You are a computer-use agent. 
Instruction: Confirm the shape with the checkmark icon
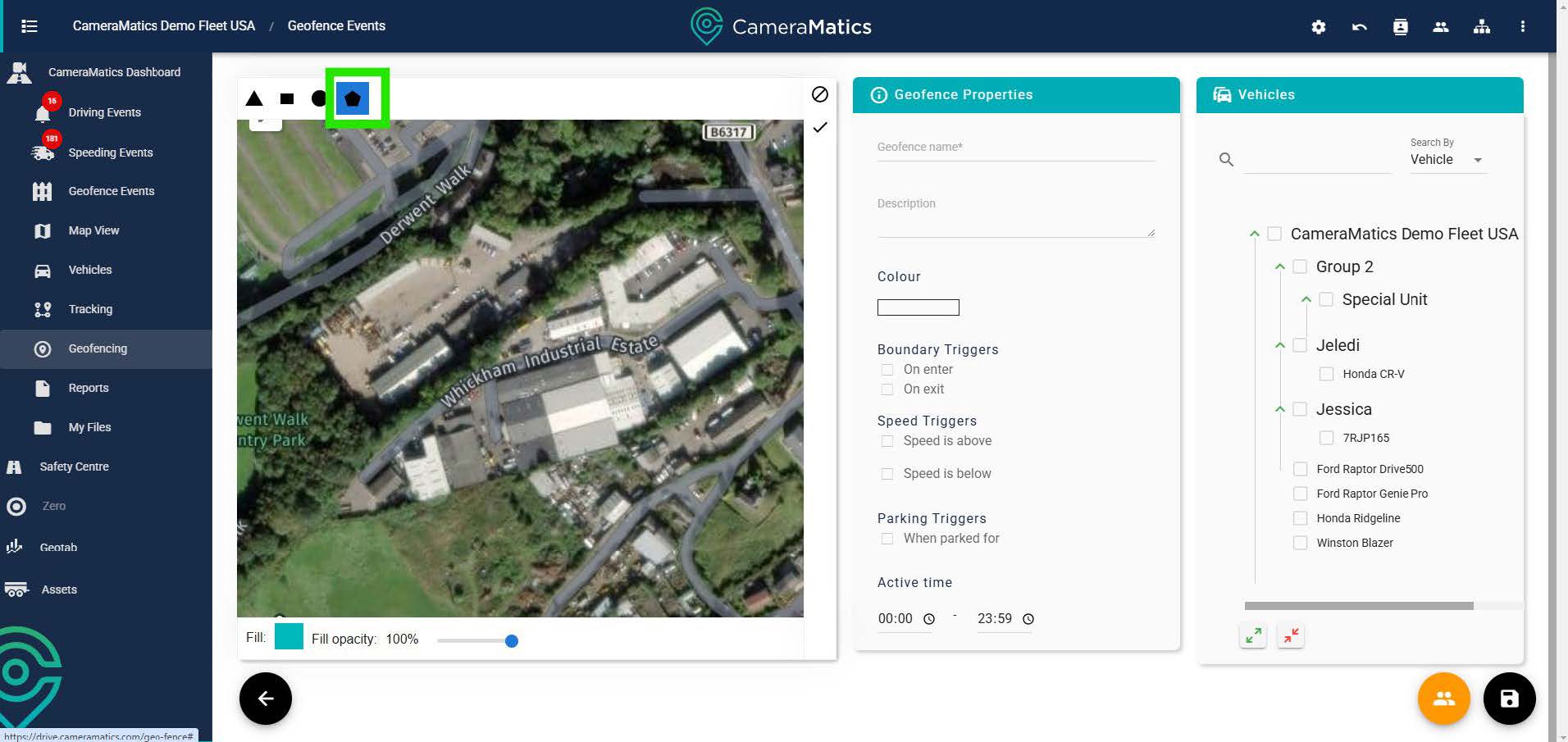point(819,128)
